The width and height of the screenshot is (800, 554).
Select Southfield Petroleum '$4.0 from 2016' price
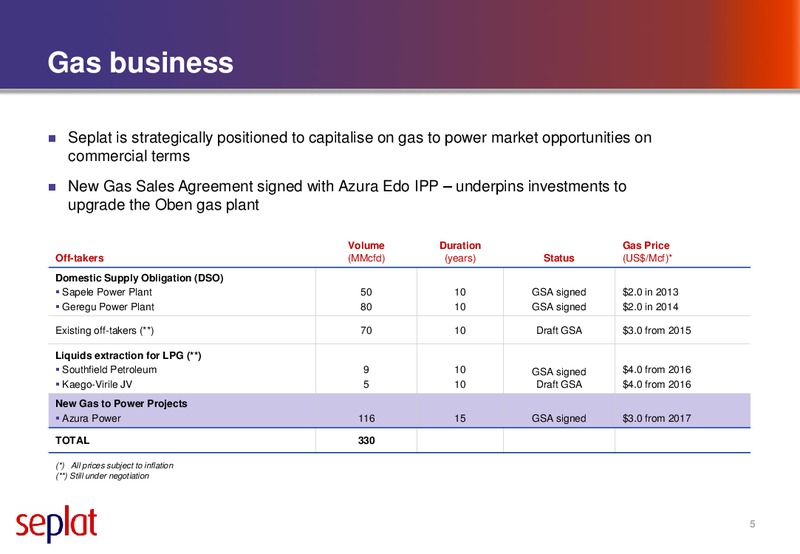[657, 370]
